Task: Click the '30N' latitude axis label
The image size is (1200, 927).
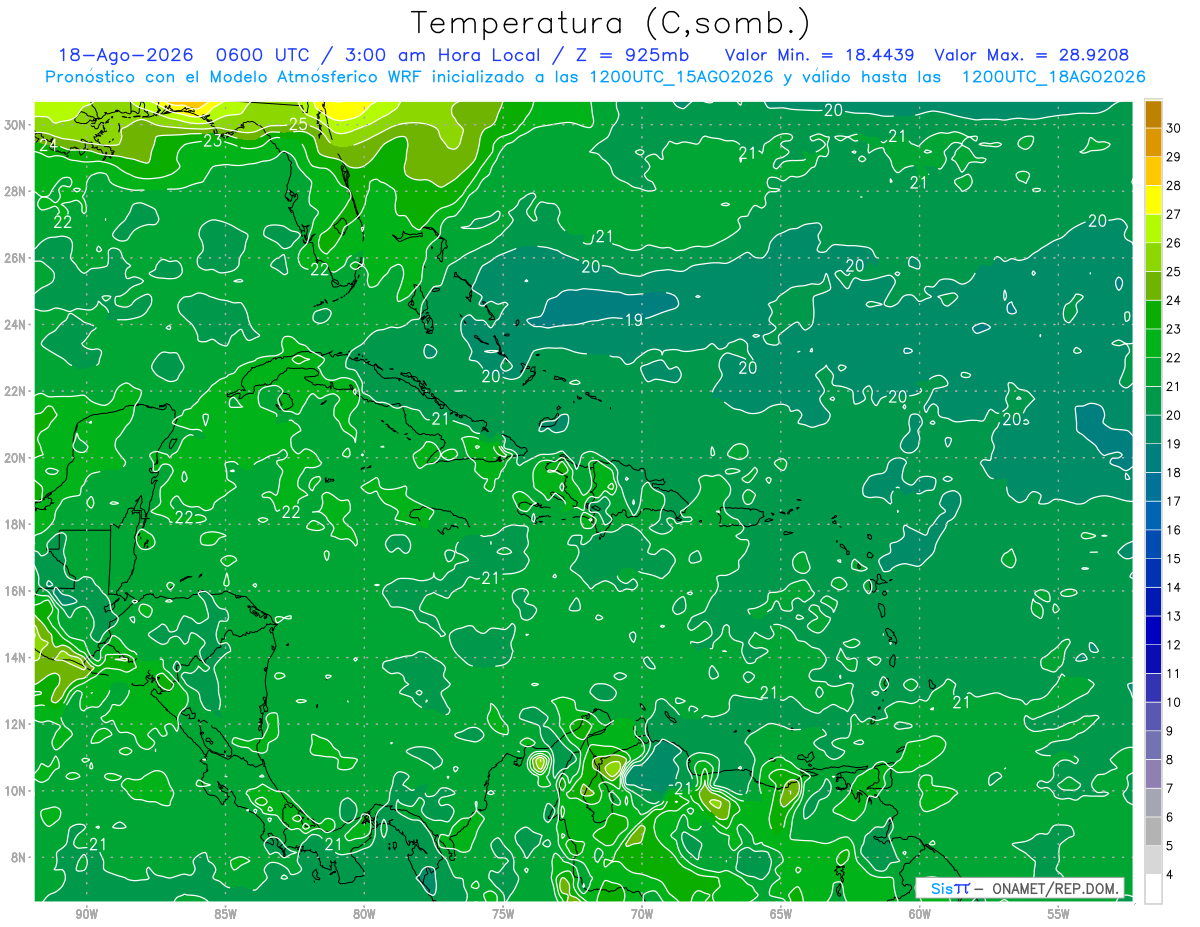Action: click(17, 125)
